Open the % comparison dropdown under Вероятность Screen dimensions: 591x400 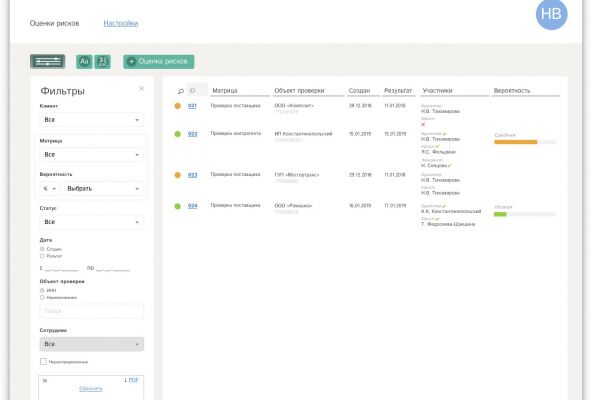(49, 189)
